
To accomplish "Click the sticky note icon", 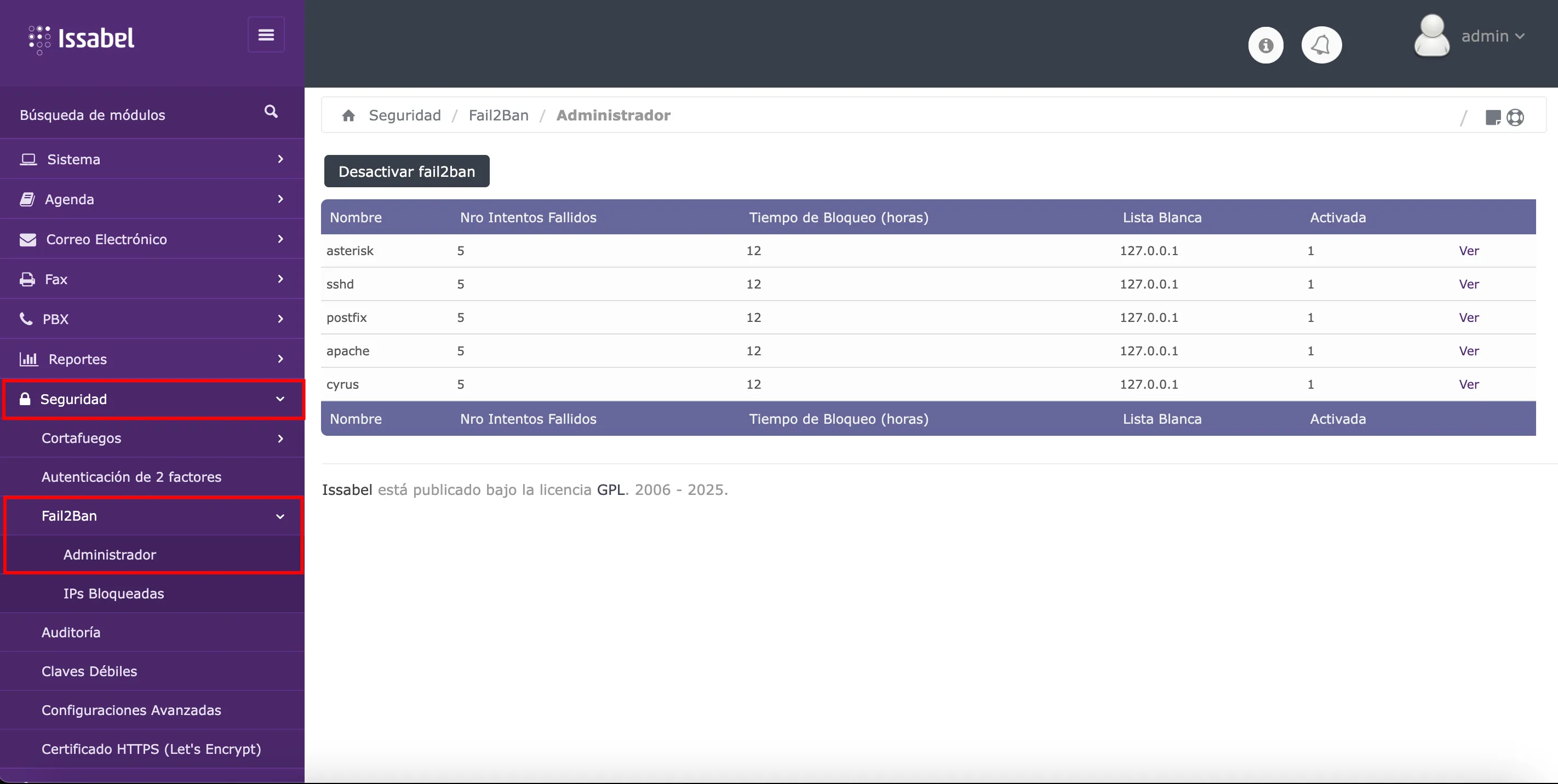I will coord(1493,117).
